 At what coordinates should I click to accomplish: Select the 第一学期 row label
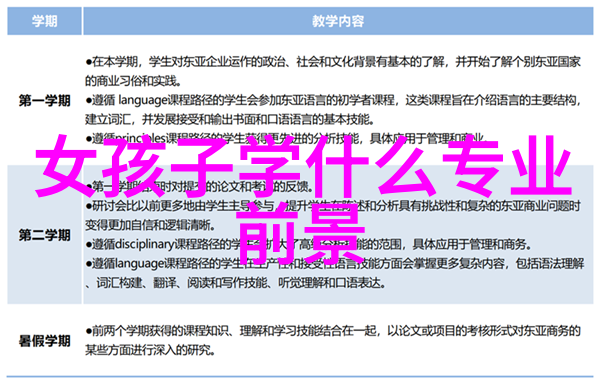pyautogui.click(x=44, y=101)
